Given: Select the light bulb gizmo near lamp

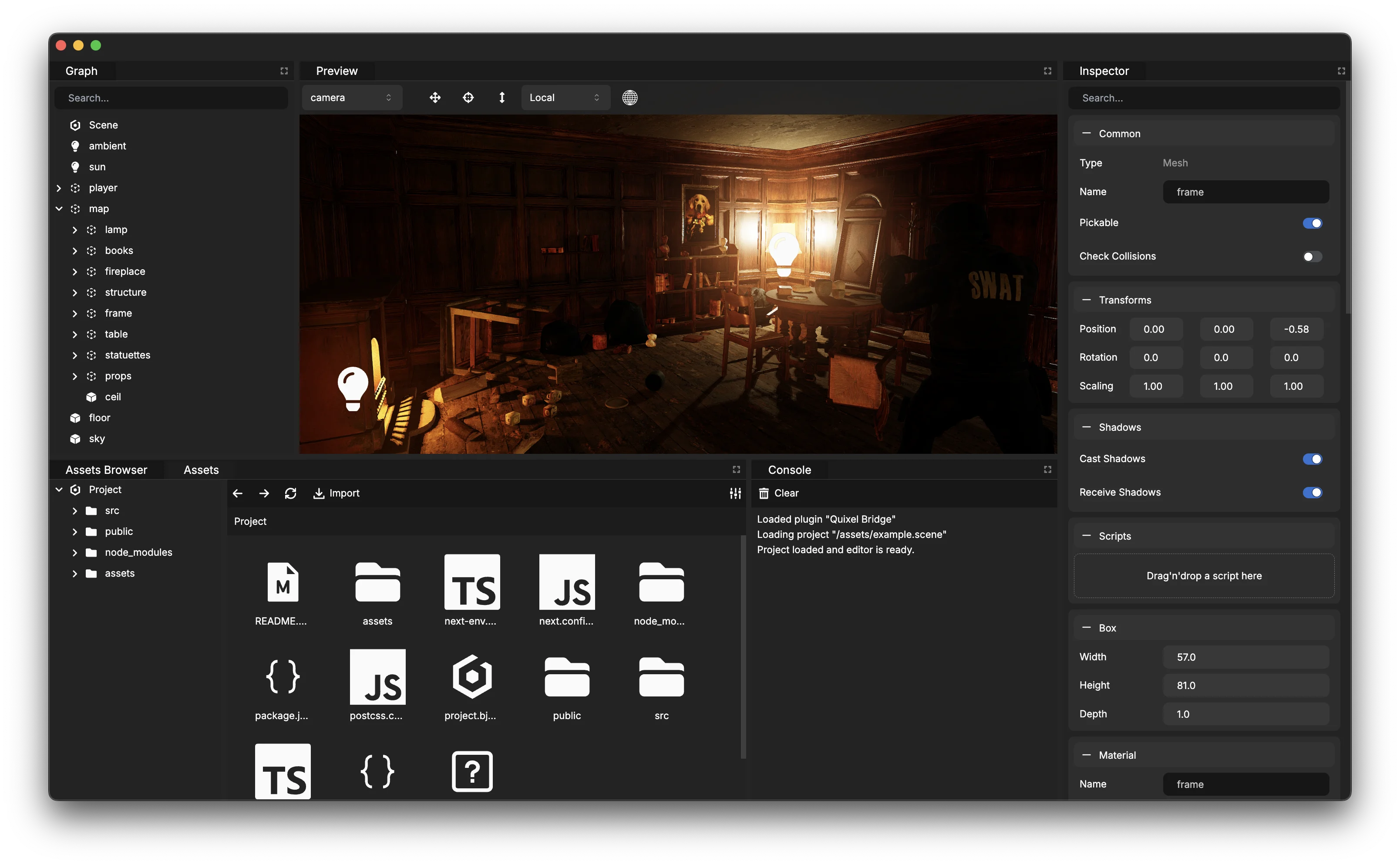Looking at the screenshot, I should (x=784, y=254).
